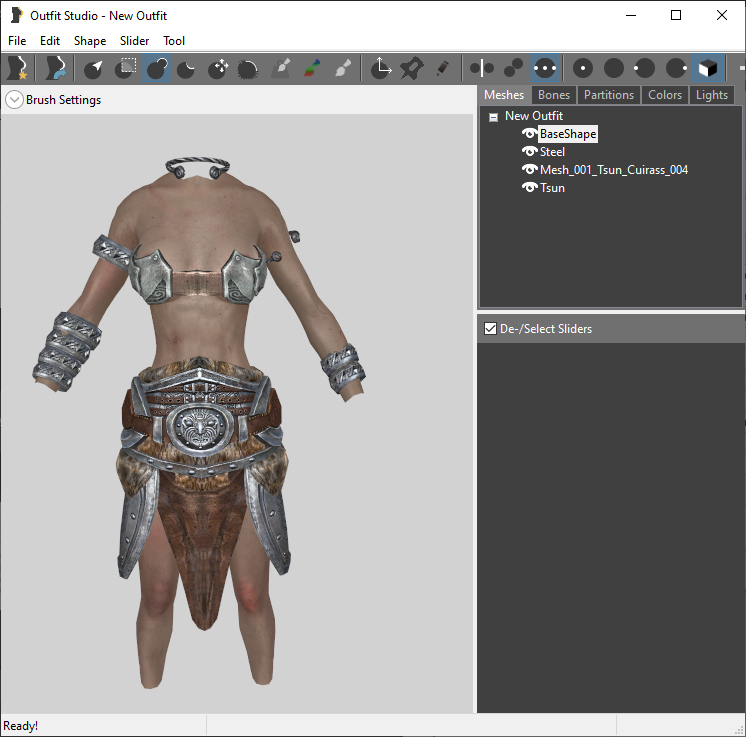The image size is (746, 737).
Task: Hide Mesh_001_Tsun_Cuirass_004 using its eye
Action: [x=530, y=169]
